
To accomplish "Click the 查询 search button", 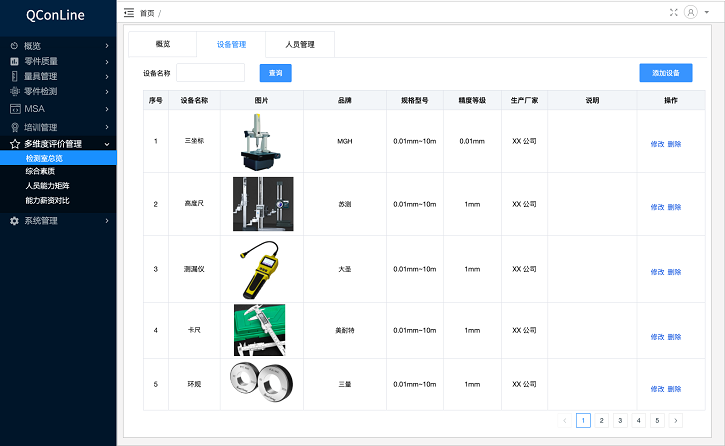I will (x=275, y=73).
